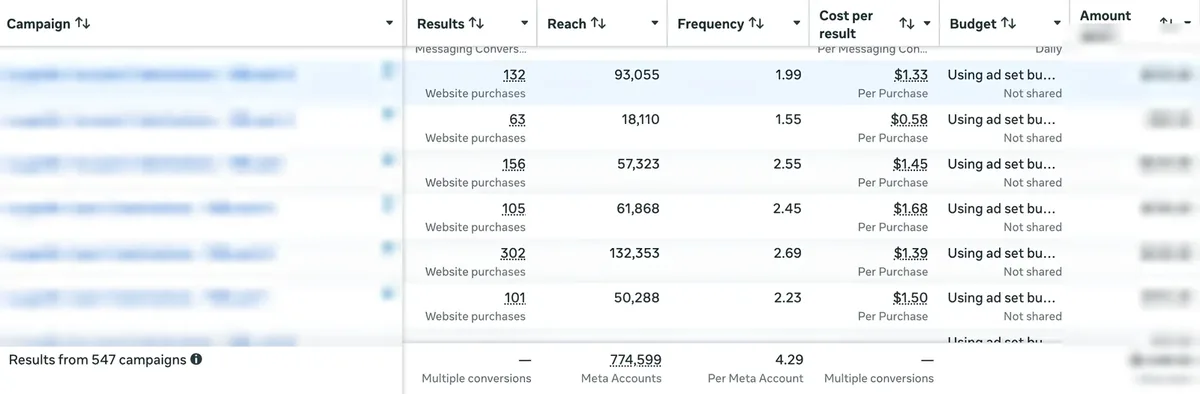This screenshot has height=394, width=1200.
Task: Click the $1.33 cost per purchase value
Action: pos(911,75)
